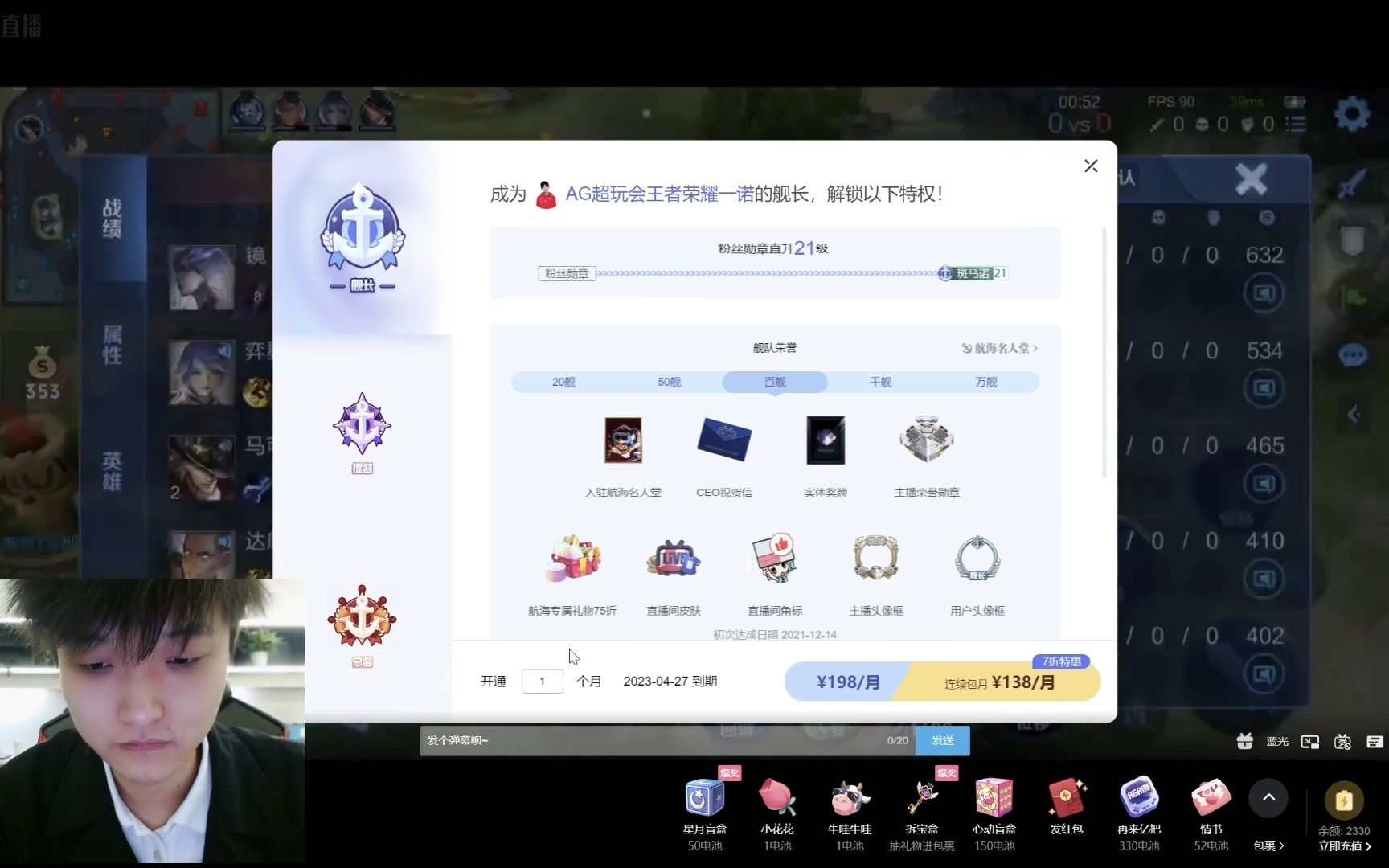Send the danmaku with 发送 button

point(942,740)
